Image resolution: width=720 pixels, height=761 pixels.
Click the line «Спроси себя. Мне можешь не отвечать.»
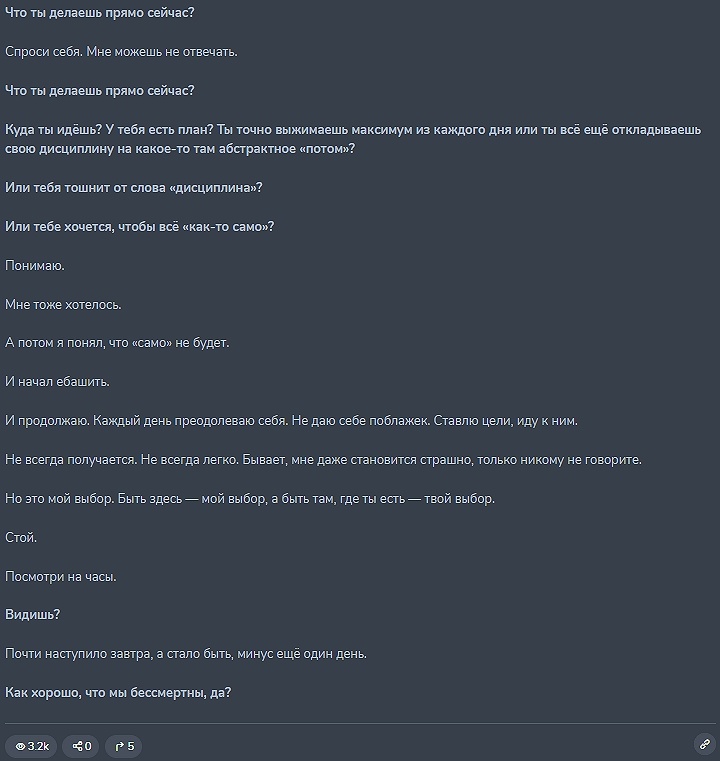tap(121, 51)
